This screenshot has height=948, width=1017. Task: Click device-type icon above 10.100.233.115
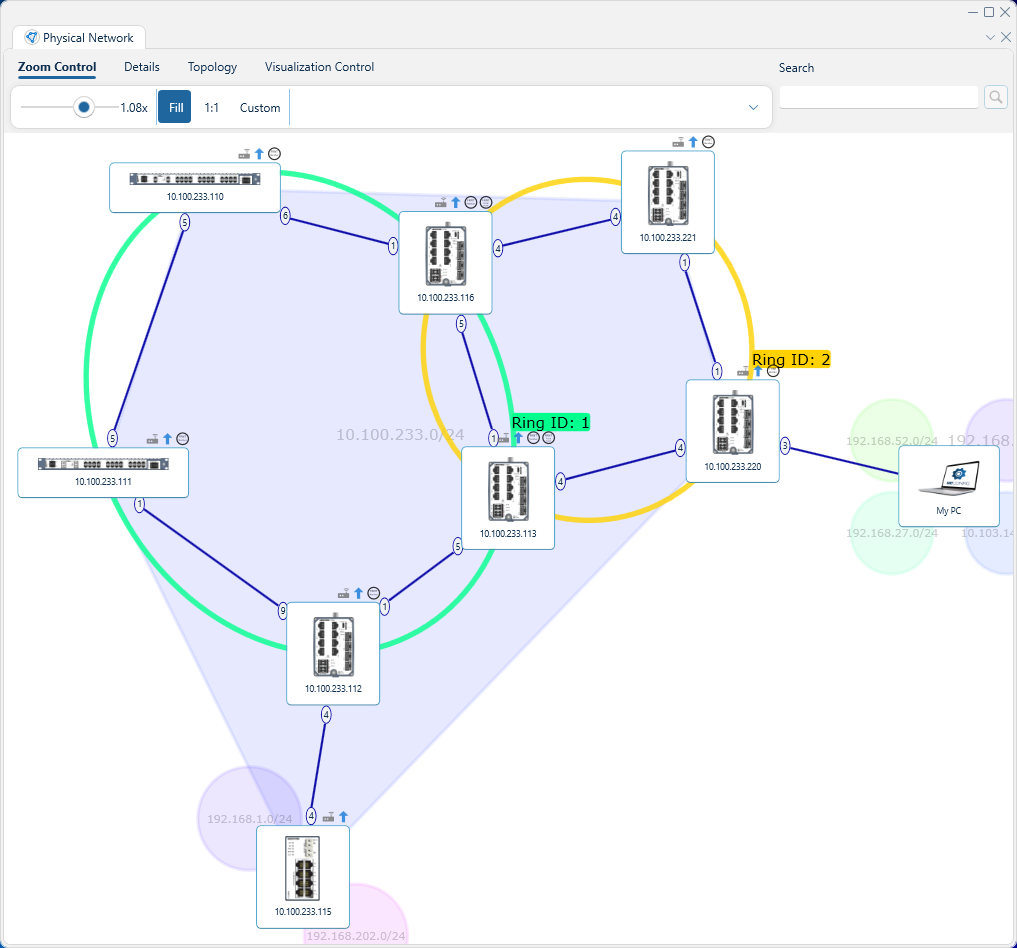[x=329, y=817]
